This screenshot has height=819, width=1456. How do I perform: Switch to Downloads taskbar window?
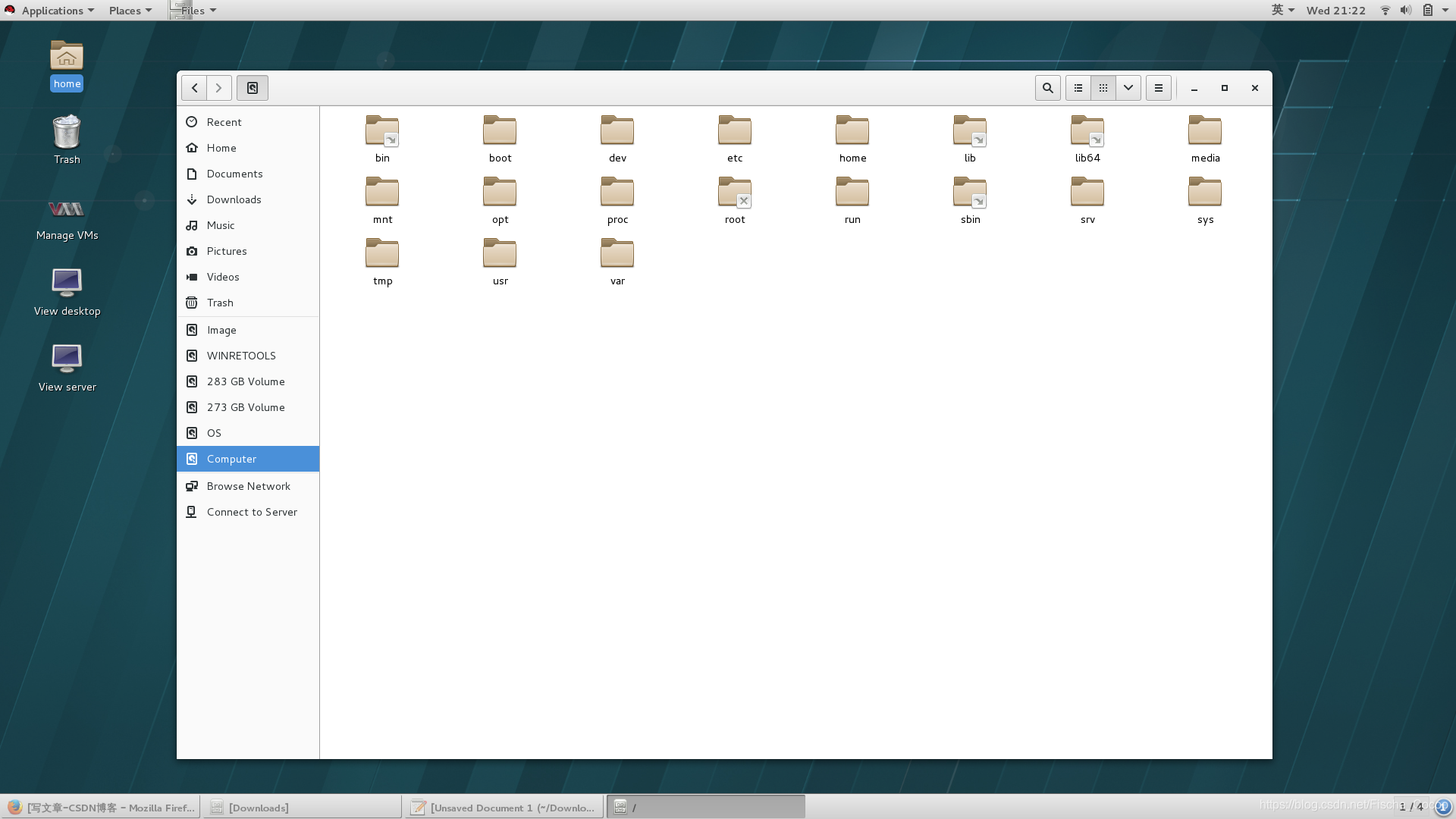(302, 808)
